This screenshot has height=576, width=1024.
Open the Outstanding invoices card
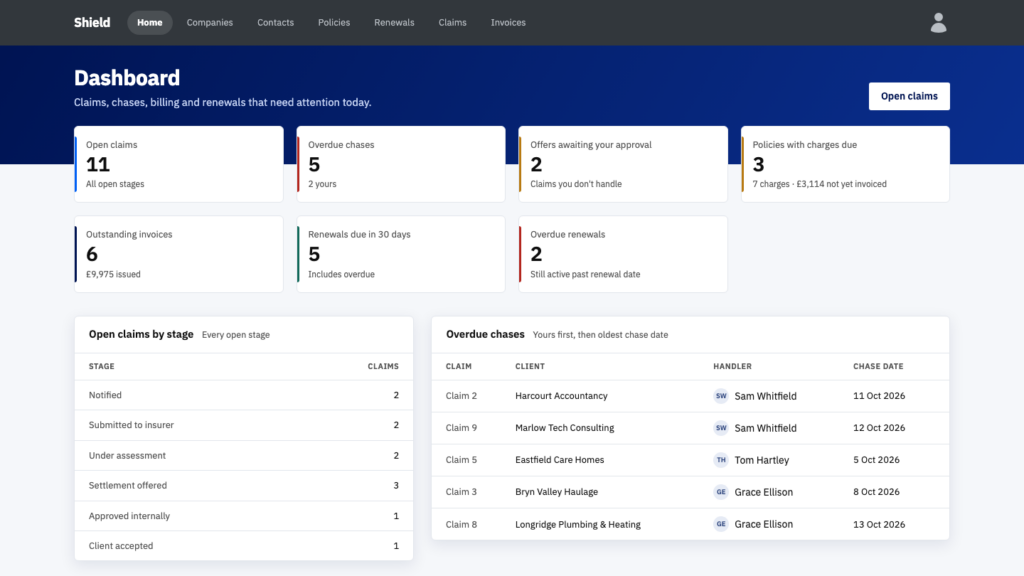179,254
